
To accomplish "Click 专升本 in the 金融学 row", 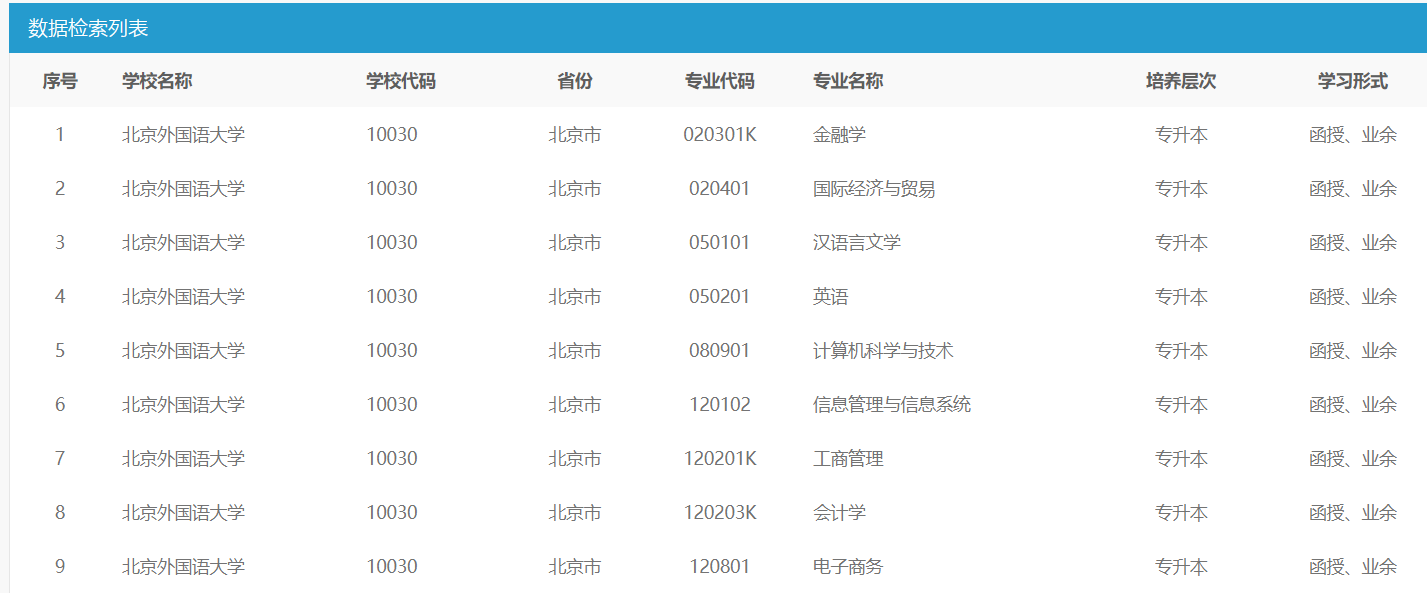I will click(x=1181, y=135).
